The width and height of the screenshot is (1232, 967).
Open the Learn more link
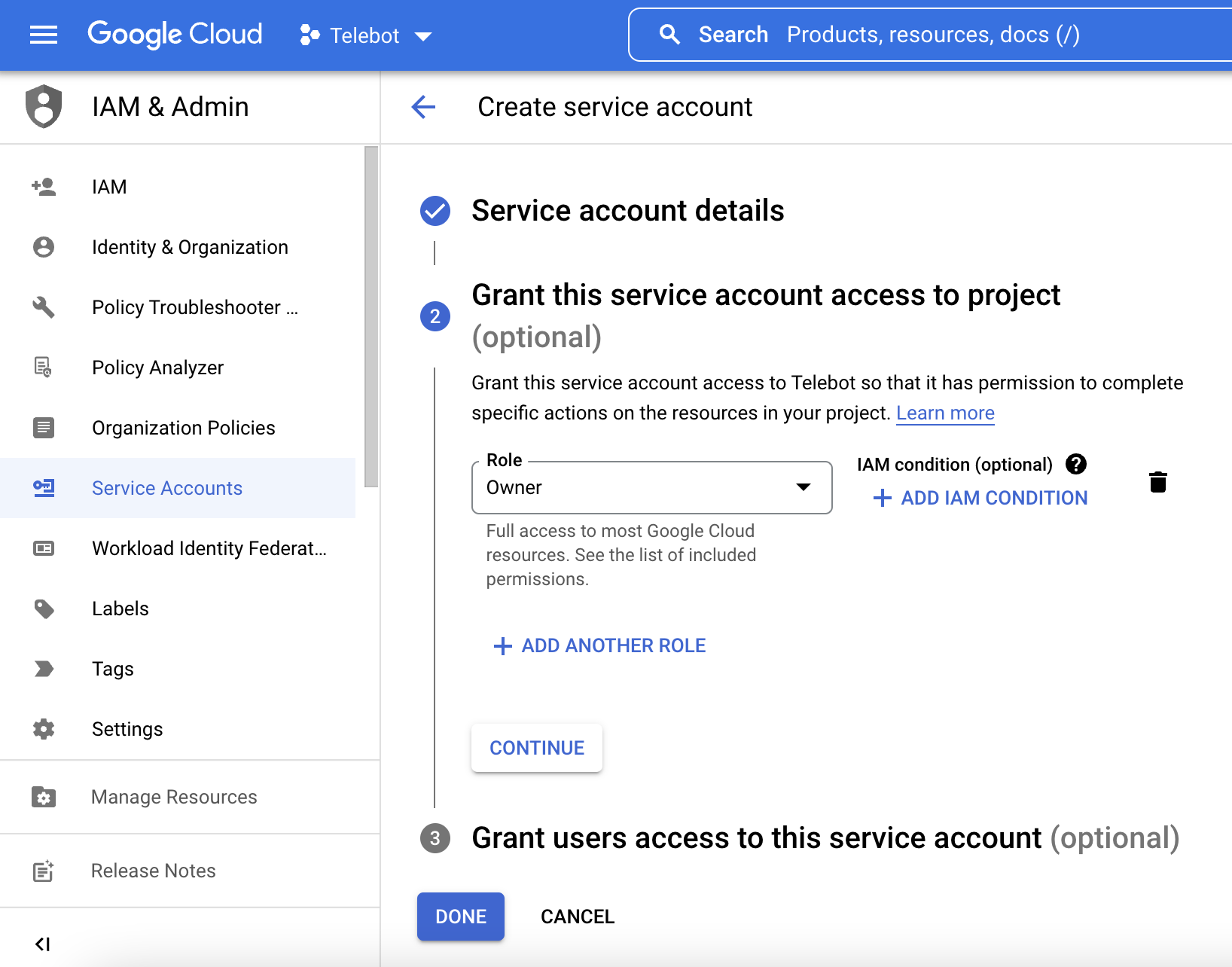945,413
